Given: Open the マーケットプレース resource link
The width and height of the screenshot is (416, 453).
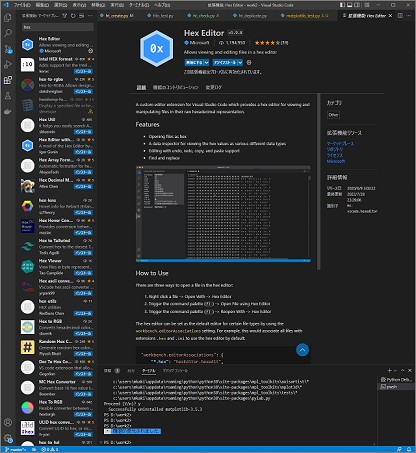Looking at the screenshot, I should [x=340, y=143].
